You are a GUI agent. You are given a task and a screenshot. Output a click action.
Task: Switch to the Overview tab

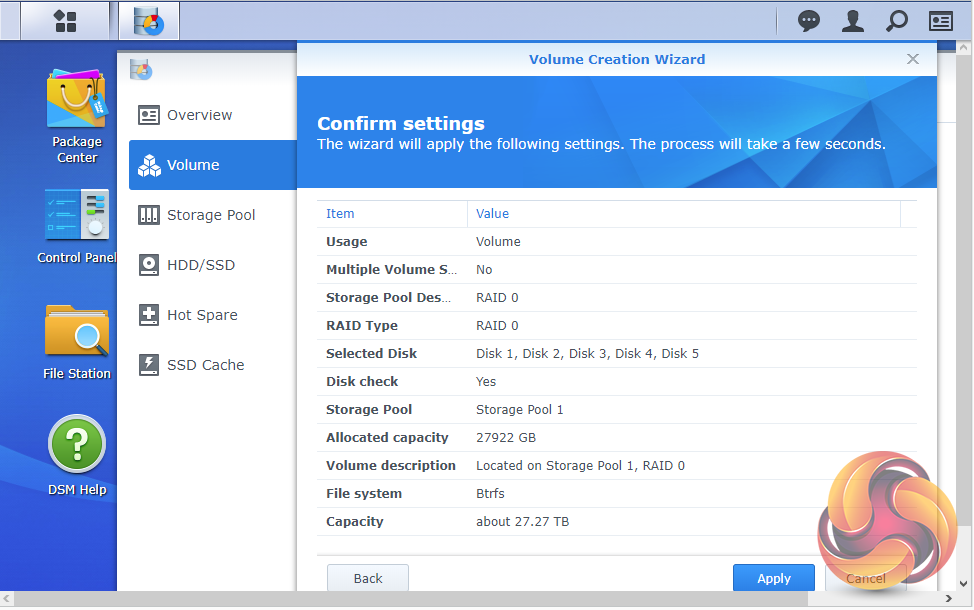pyautogui.click(x=199, y=115)
